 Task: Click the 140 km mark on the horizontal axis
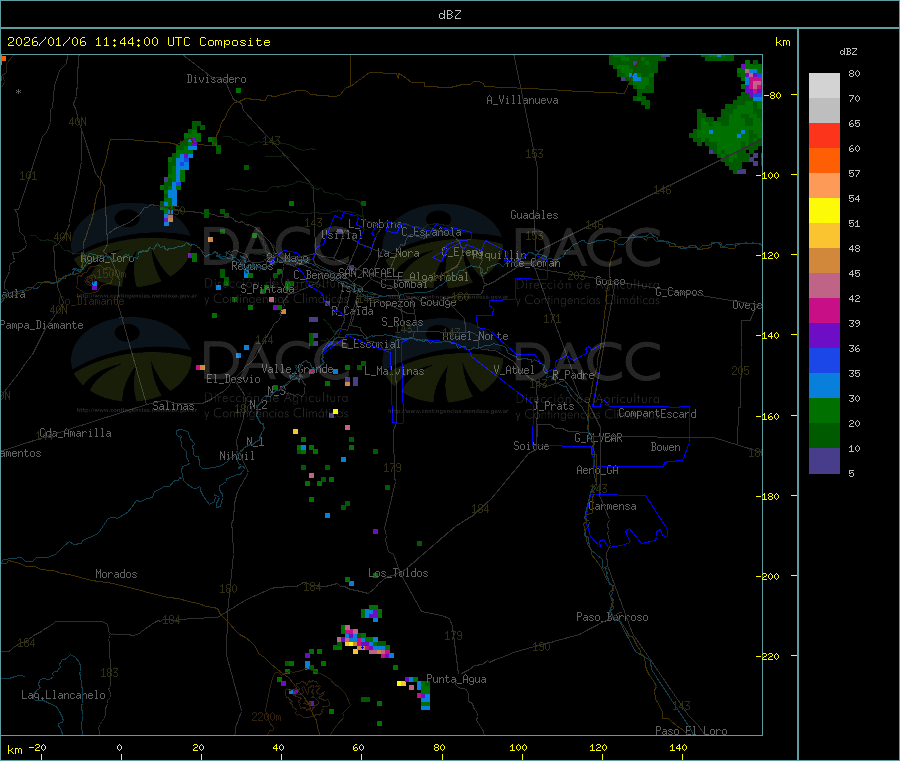pos(678,747)
